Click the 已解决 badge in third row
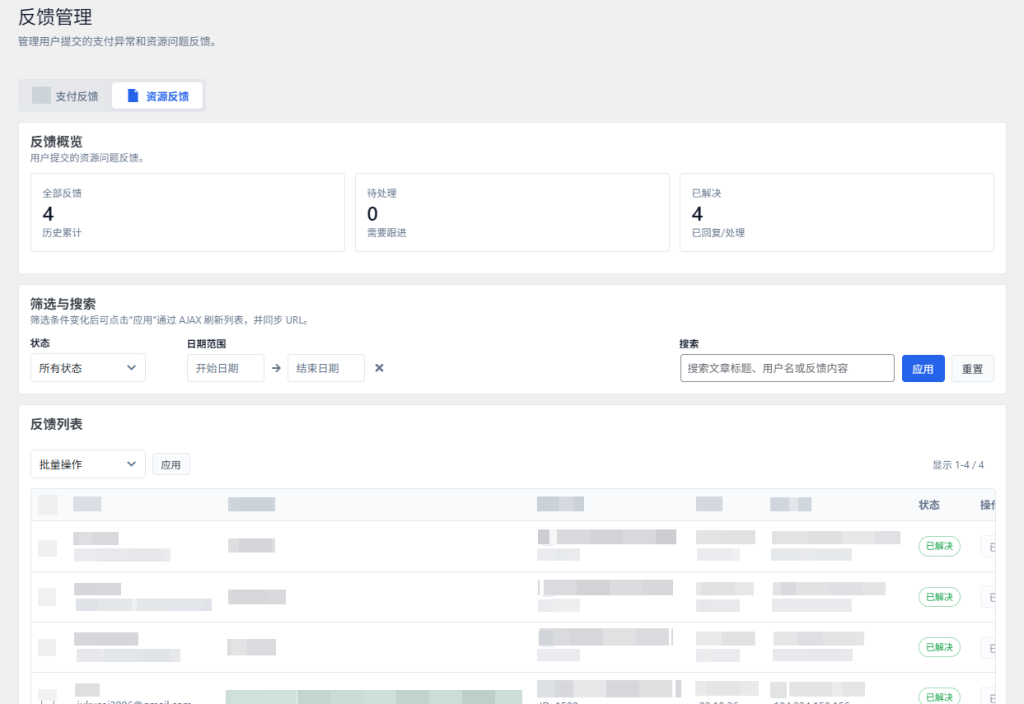1024x704 pixels. click(939, 647)
